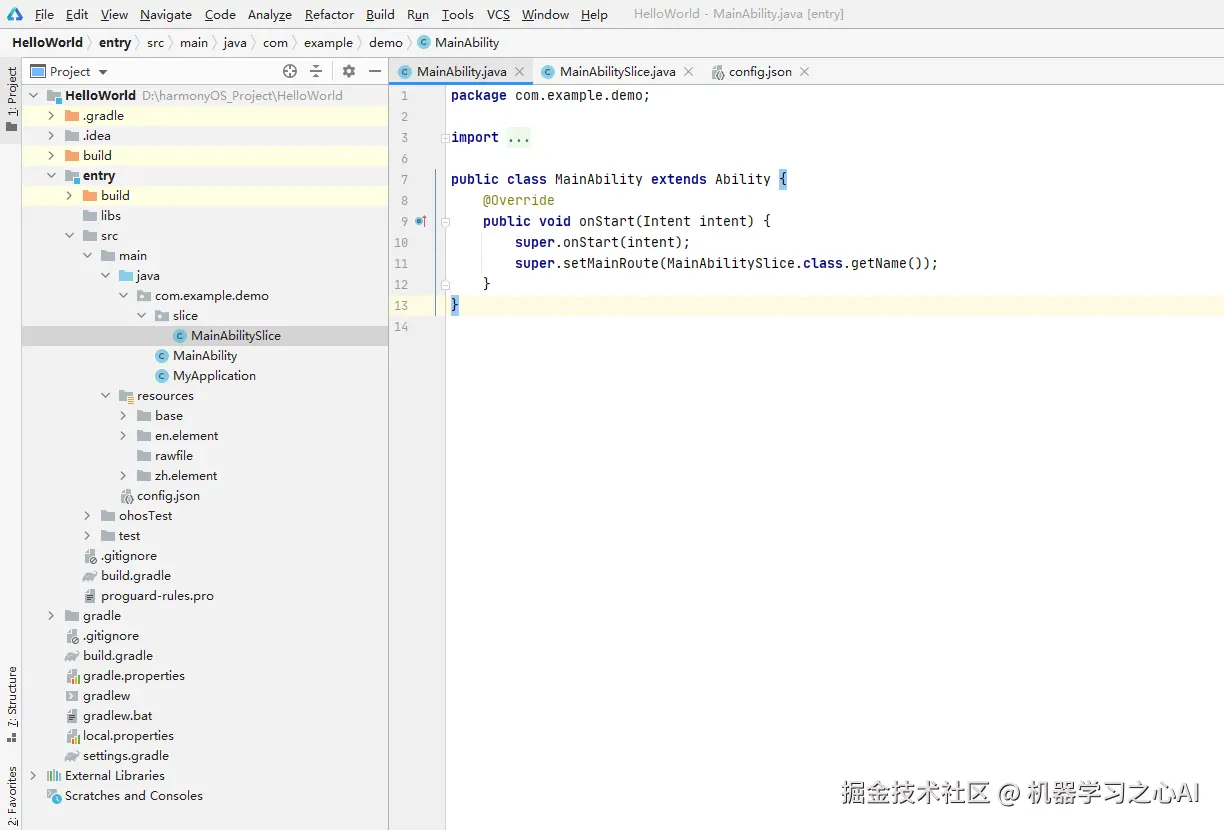Open the Build menu
1224x830 pixels.
(380, 14)
